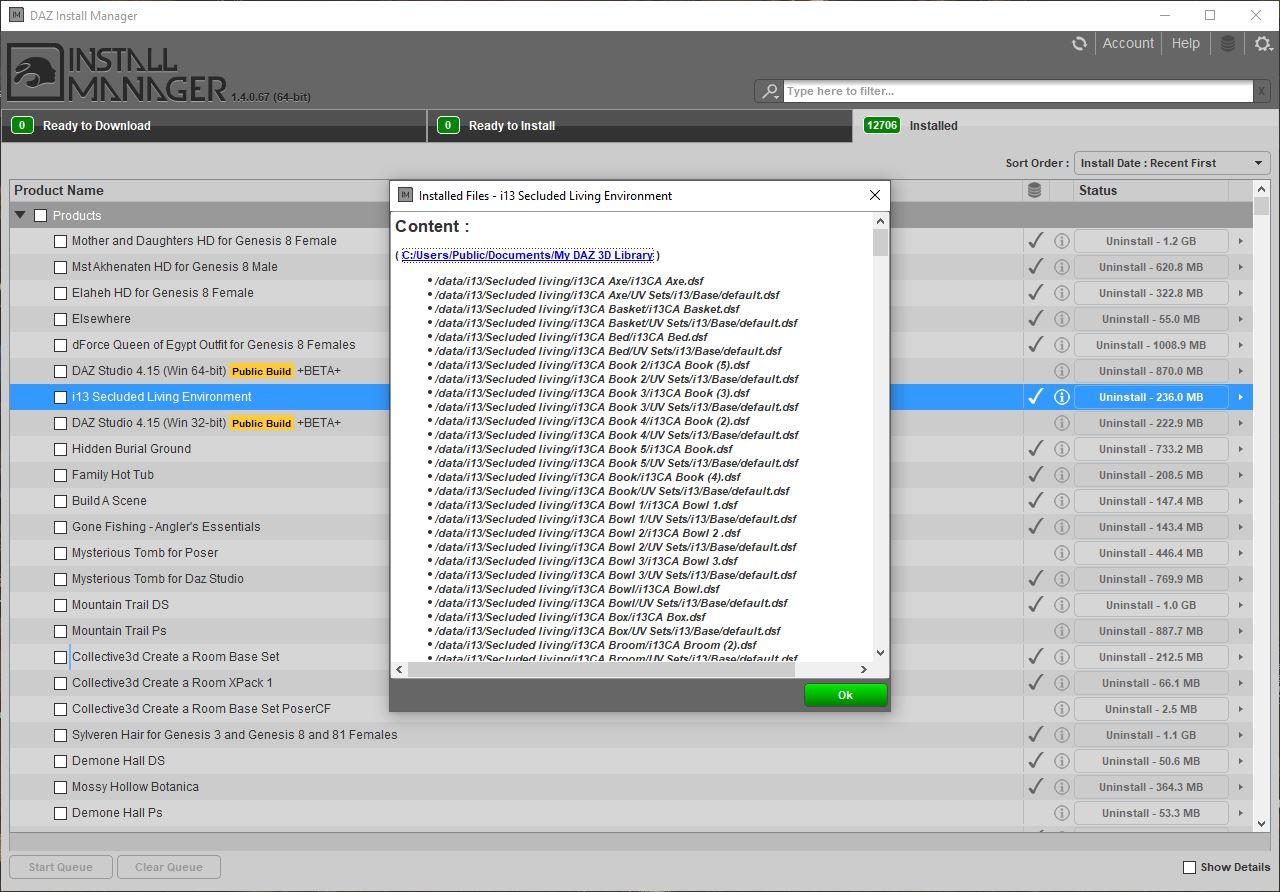Click the dialog's horizontal scrollbar thumb
Screen dimensions: 1280x892
[601, 669]
